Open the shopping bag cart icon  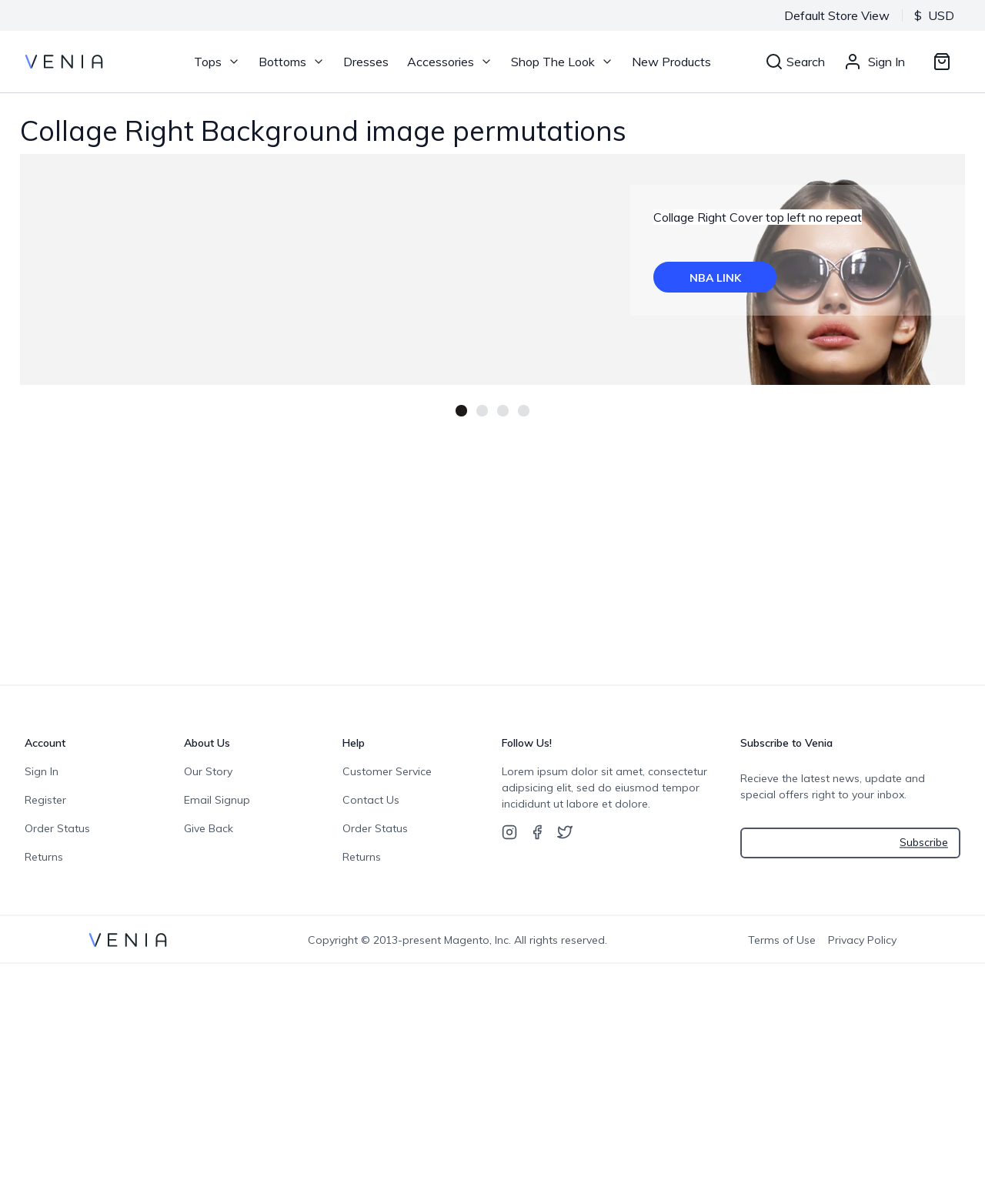(942, 62)
